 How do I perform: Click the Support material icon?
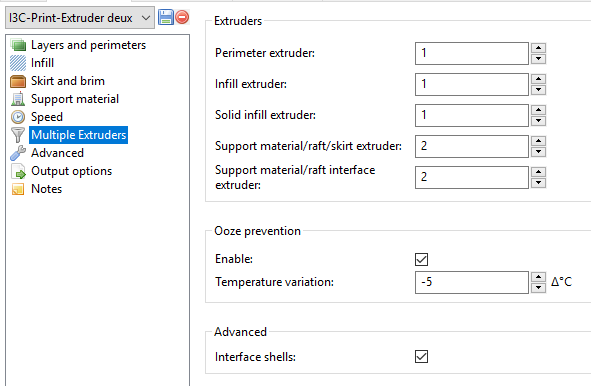tap(18, 99)
